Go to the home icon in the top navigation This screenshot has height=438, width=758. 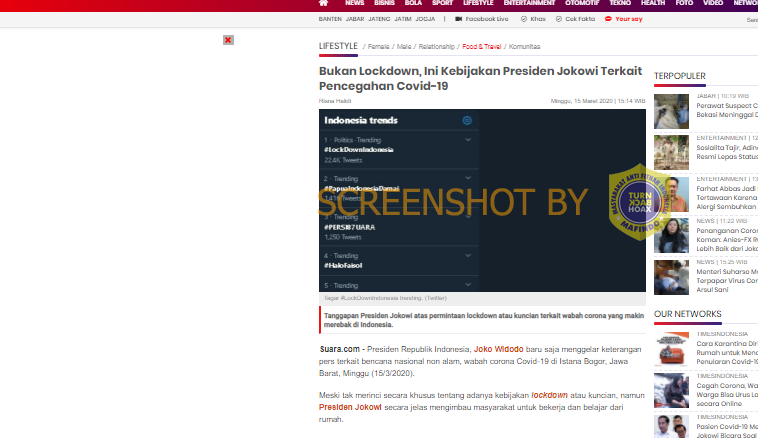click(x=323, y=3)
